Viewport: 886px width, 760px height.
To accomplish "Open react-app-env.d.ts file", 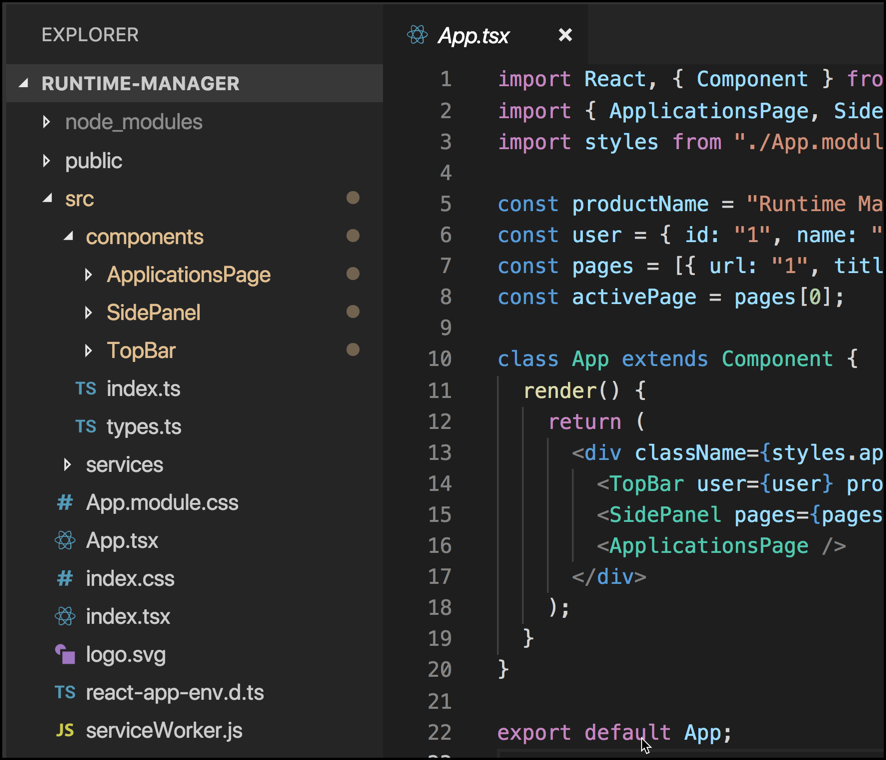I will tap(175, 693).
